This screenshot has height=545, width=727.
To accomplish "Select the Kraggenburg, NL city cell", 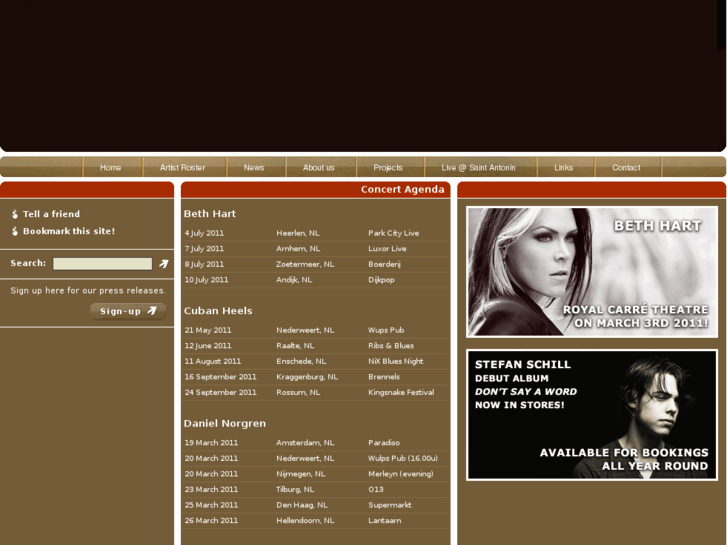I will pyautogui.click(x=307, y=377).
